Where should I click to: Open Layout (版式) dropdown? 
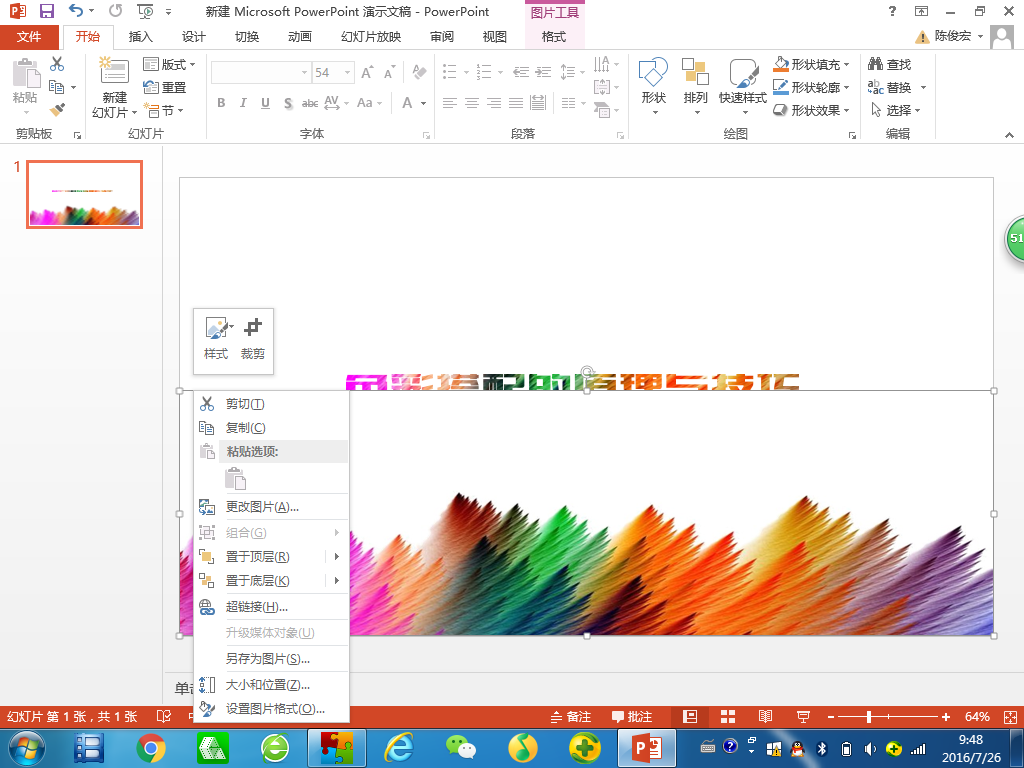pyautogui.click(x=169, y=65)
